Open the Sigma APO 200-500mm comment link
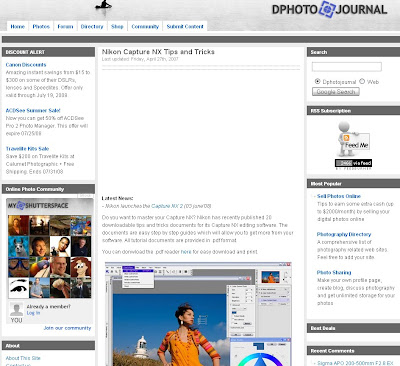This screenshot has height=366, width=400. pos(355,363)
